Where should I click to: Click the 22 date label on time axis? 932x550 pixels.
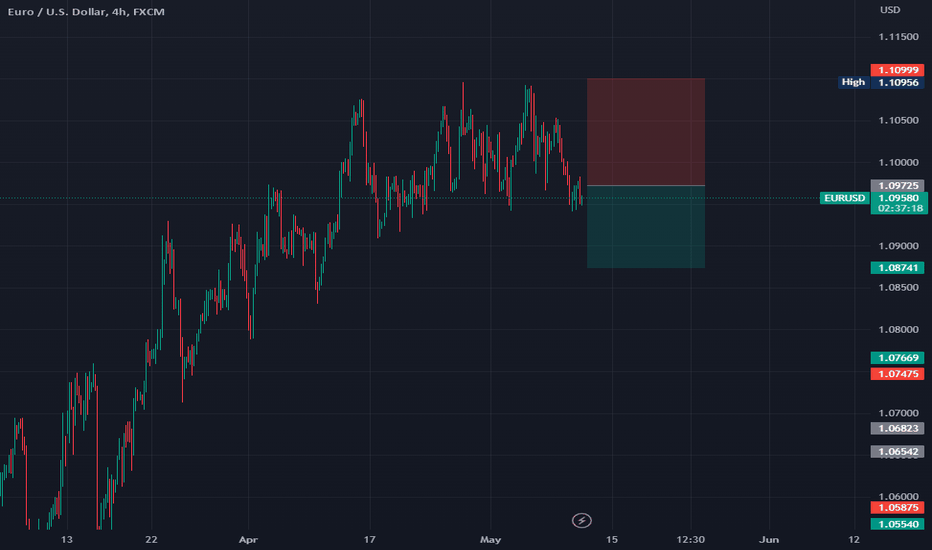point(152,540)
